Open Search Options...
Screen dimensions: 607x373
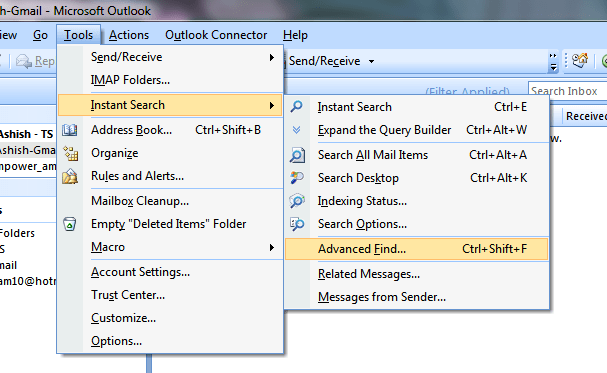[417, 224]
